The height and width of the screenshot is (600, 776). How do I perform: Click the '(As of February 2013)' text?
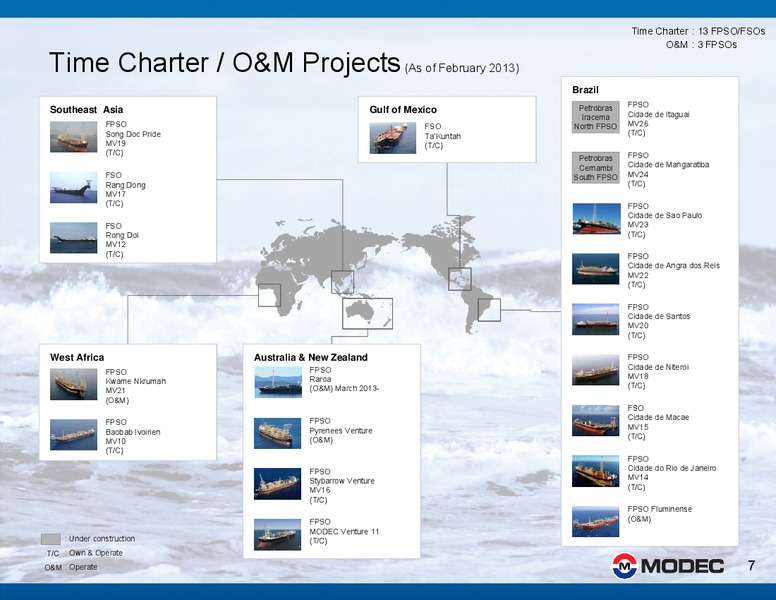462,68
